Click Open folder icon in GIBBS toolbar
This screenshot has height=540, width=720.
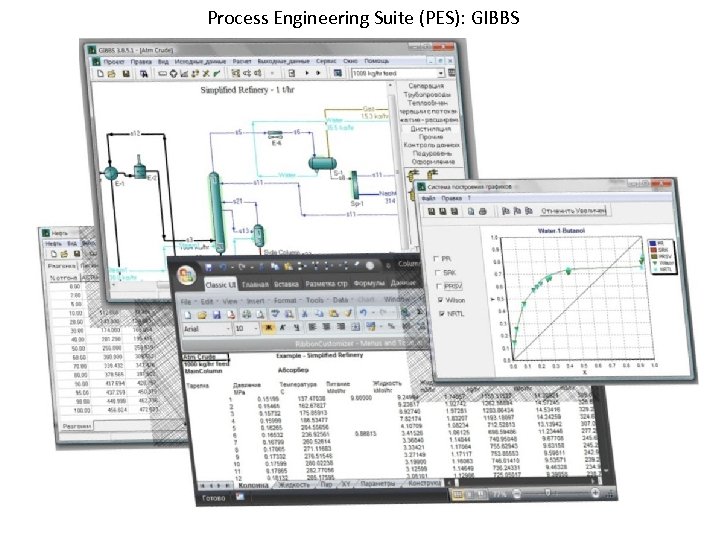111,73
